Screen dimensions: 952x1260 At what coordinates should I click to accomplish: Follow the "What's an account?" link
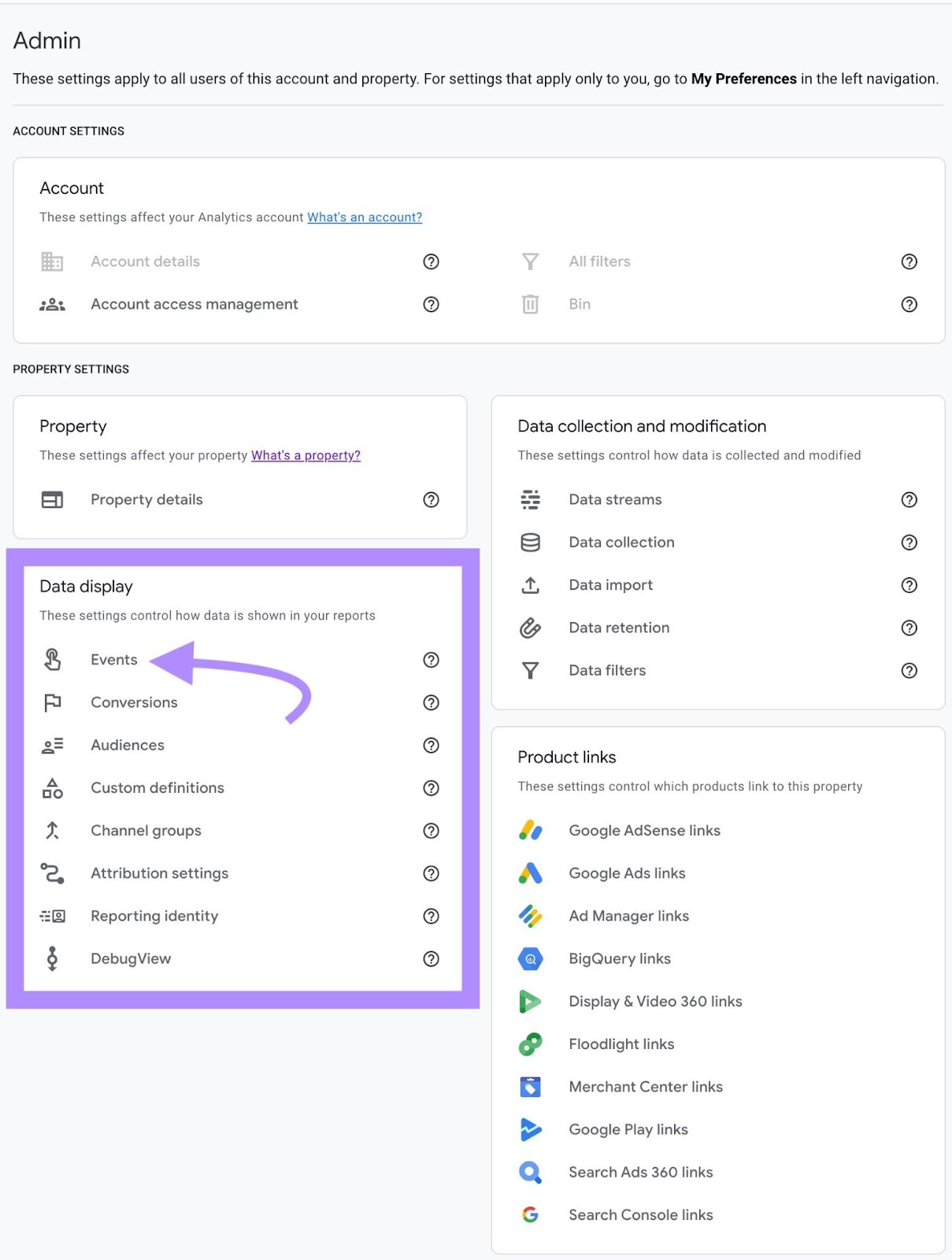click(365, 217)
